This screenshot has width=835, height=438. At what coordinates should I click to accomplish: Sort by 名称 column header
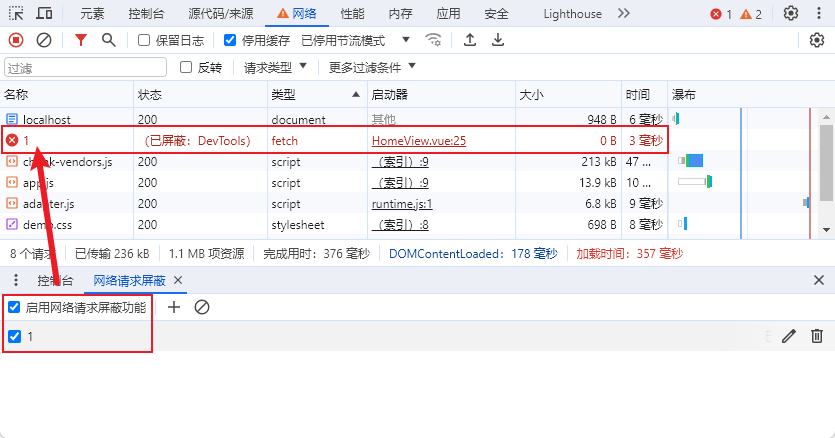point(67,95)
